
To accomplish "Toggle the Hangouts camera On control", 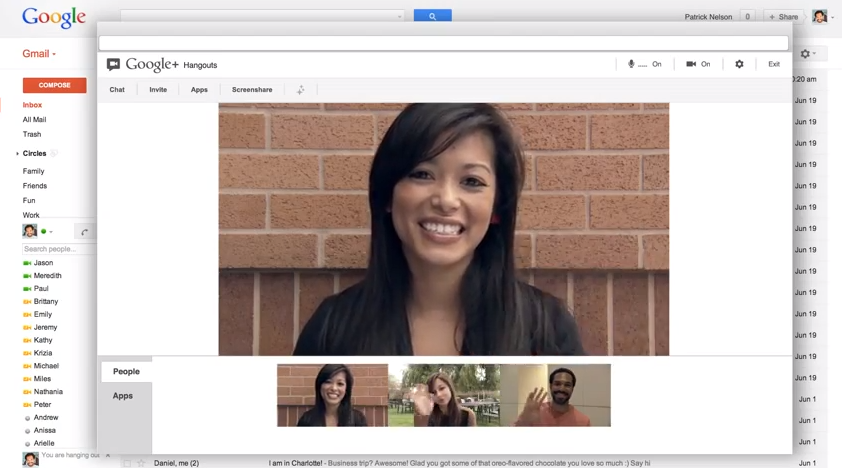I will pos(698,64).
